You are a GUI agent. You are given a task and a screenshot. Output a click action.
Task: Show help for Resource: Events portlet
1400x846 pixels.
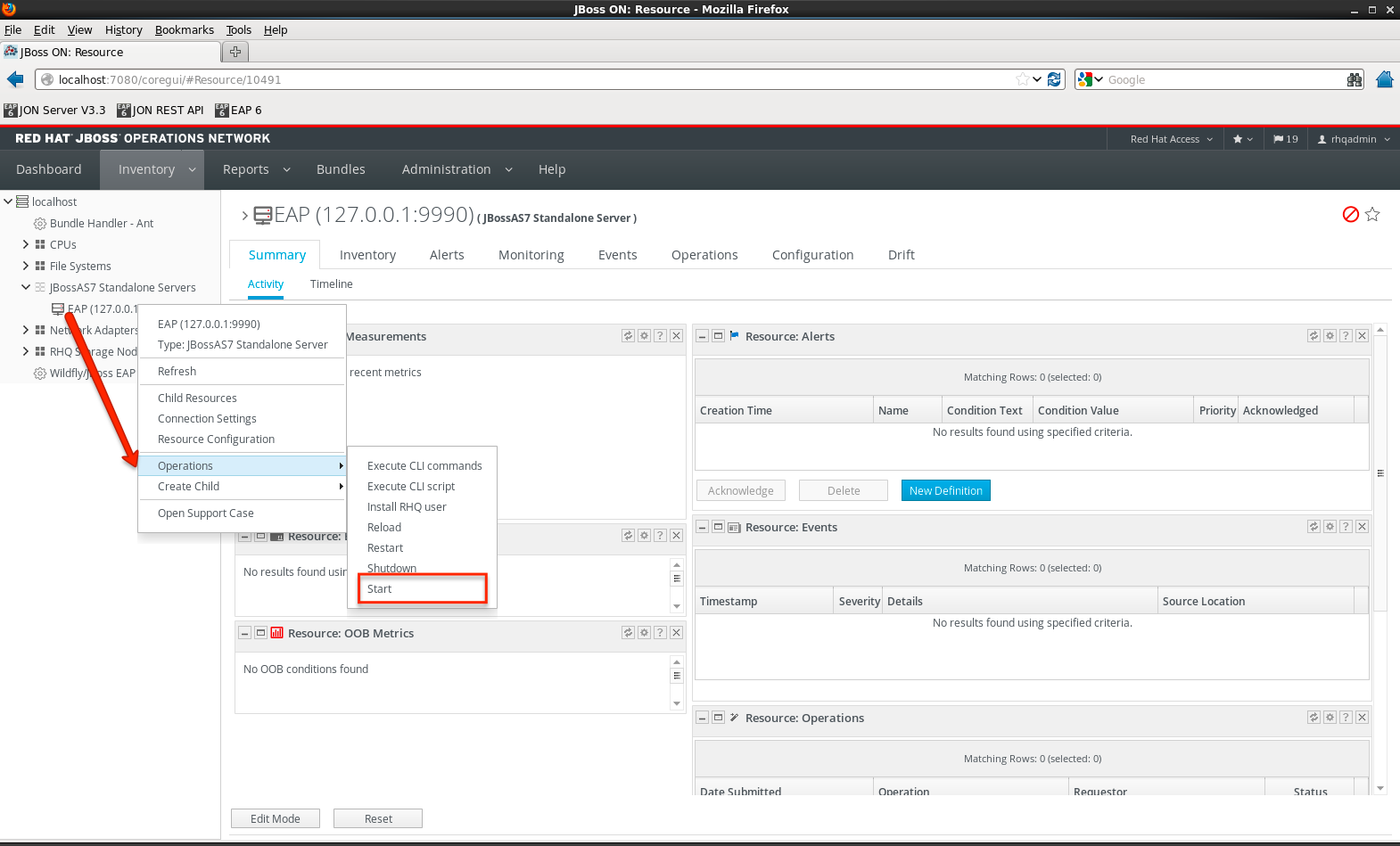tap(1346, 527)
